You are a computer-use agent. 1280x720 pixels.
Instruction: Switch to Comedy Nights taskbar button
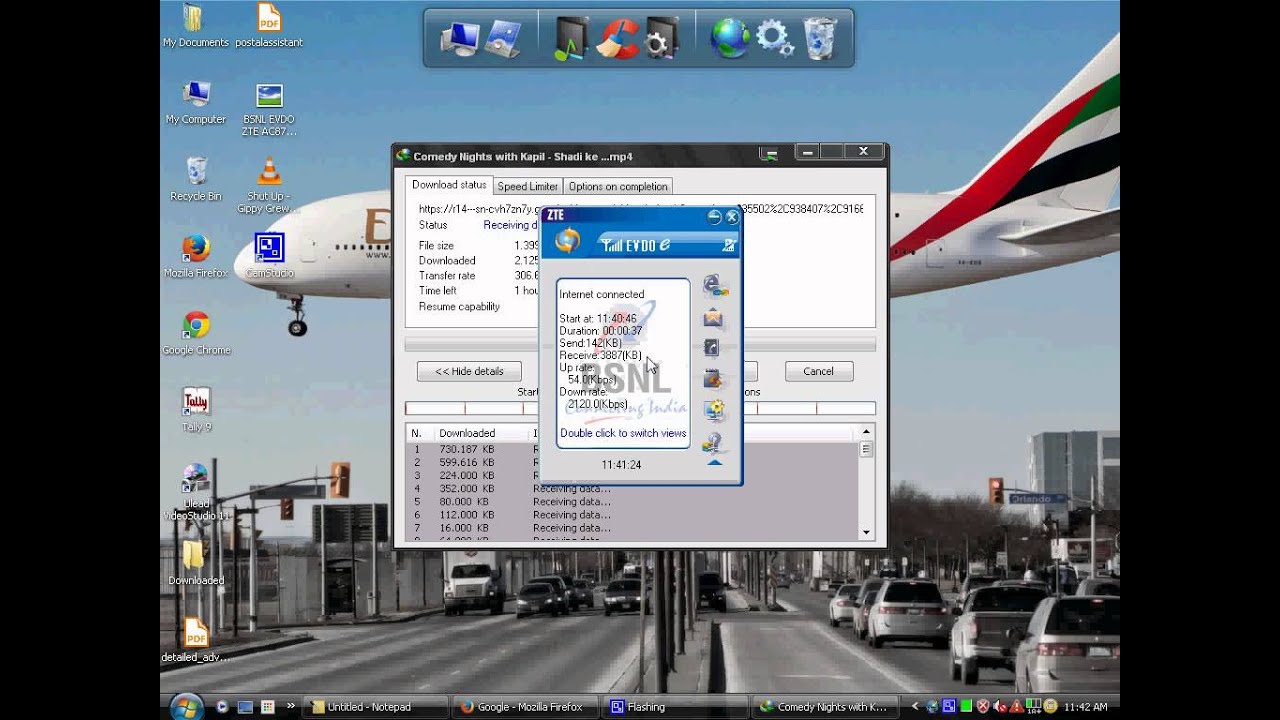click(x=824, y=707)
